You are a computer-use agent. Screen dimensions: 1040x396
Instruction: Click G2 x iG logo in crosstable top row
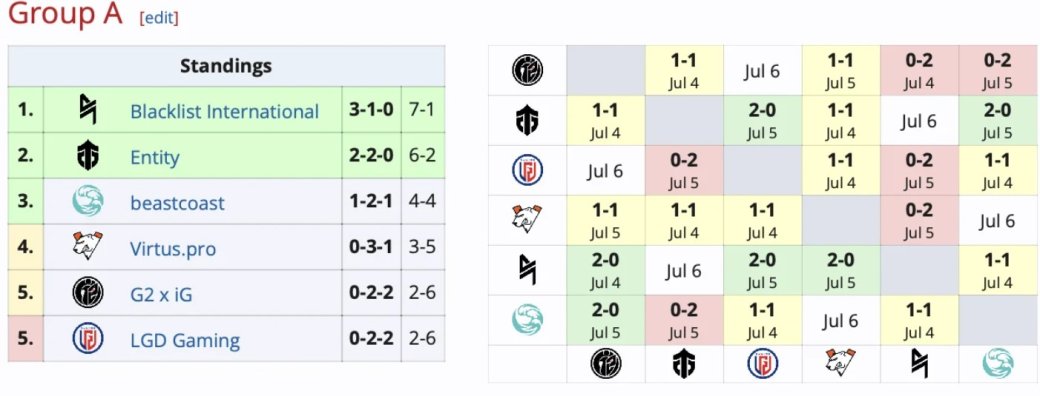point(527,70)
